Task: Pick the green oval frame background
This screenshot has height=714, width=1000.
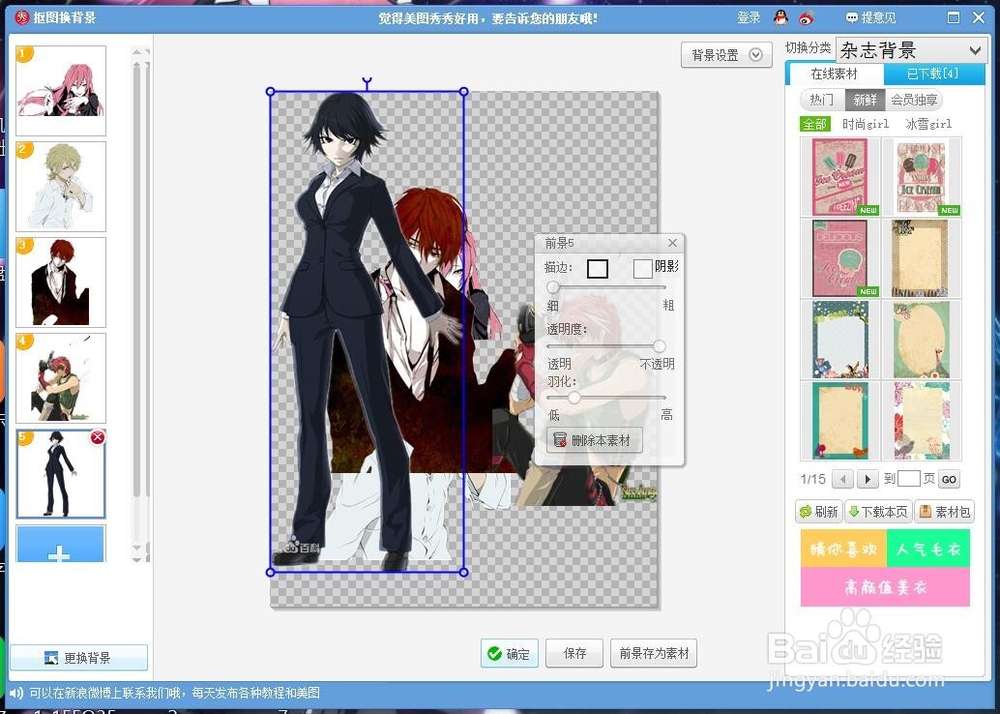Action: 921,340
